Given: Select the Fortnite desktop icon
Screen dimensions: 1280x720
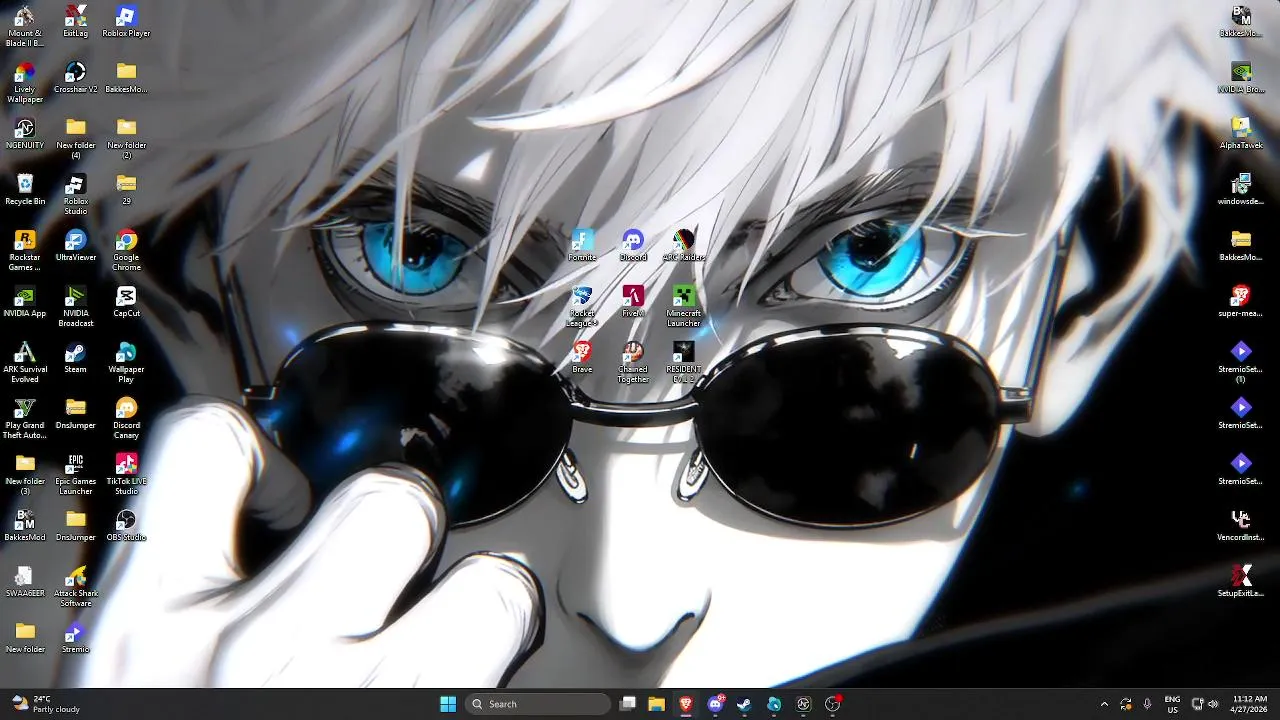Looking at the screenshot, I should click(582, 246).
